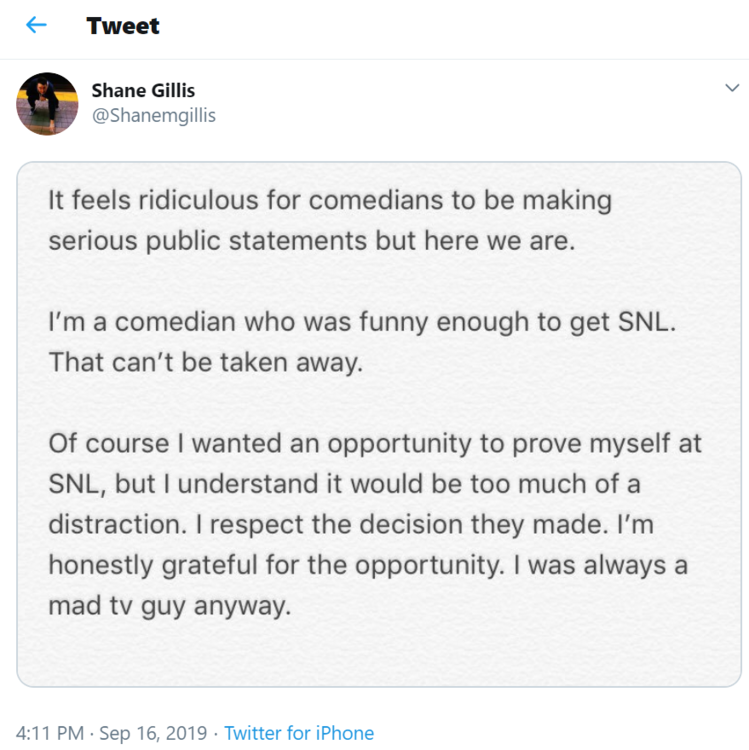Open the Twitter for iPhone link

299,733
